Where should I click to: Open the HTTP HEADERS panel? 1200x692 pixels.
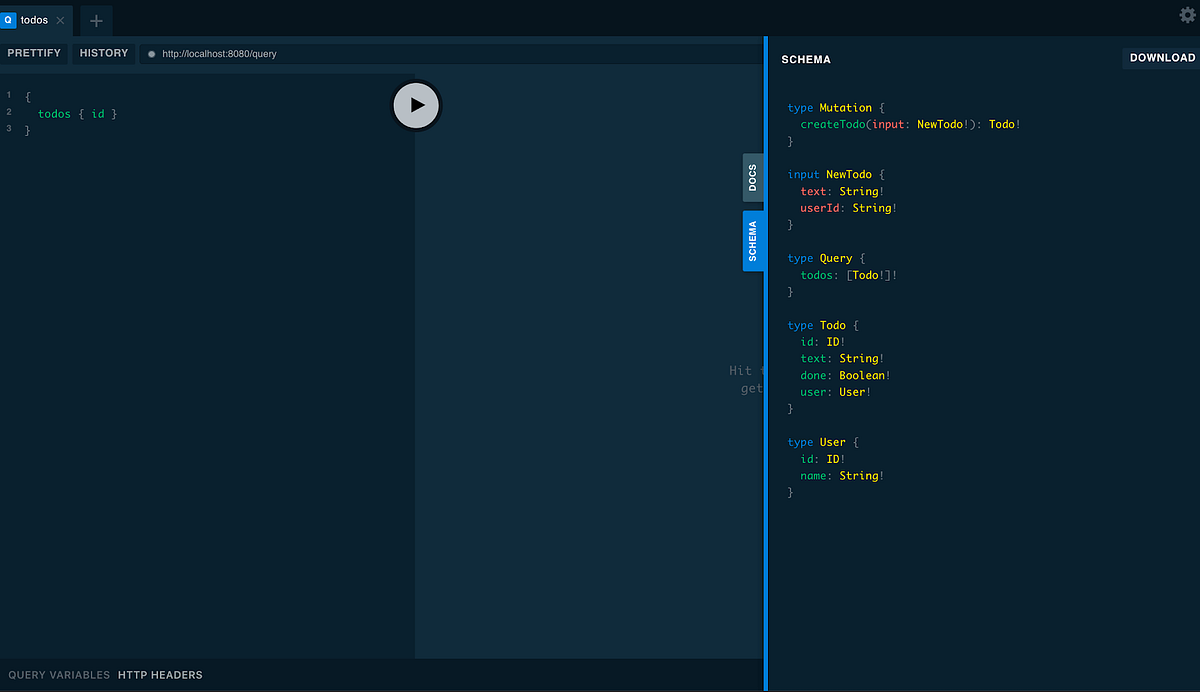(x=160, y=675)
